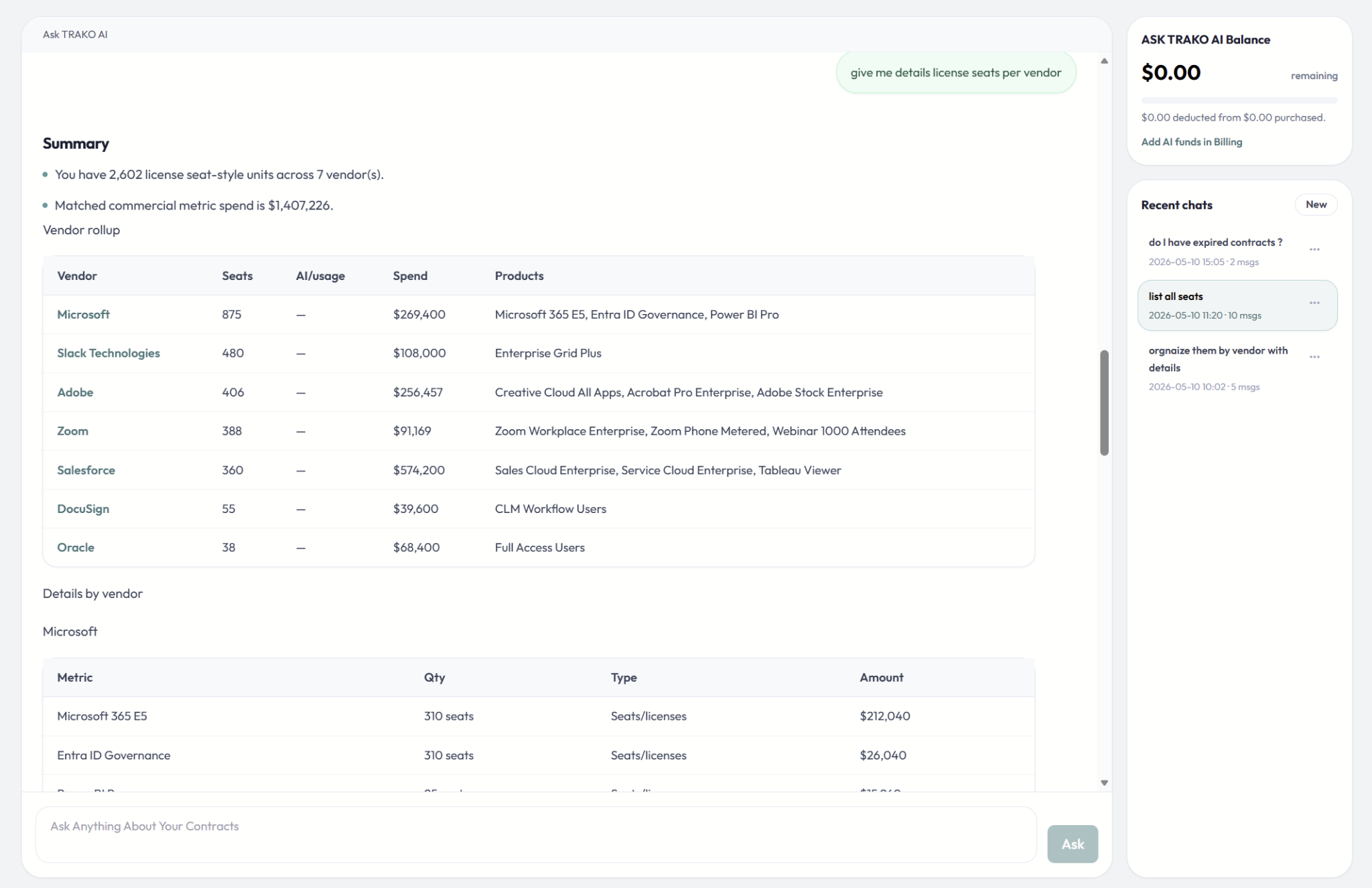Click the $212,040 amount value
The image size is (1372, 888).
click(884, 716)
